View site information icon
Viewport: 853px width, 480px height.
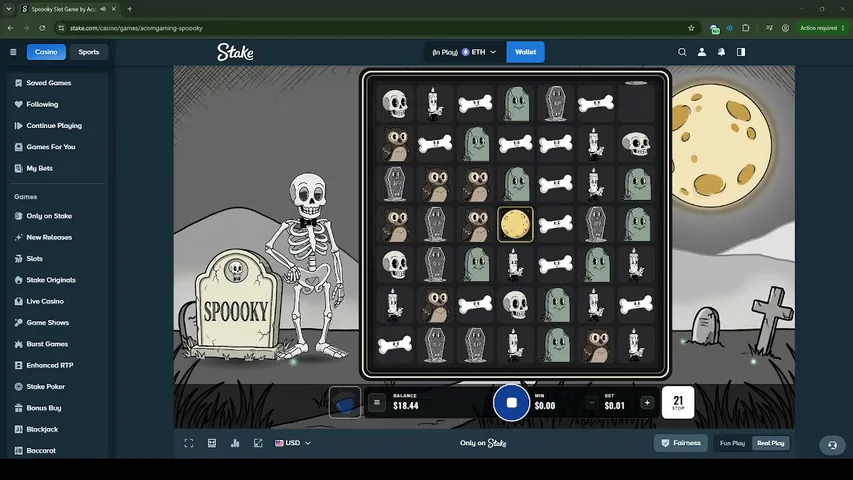pos(61,28)
